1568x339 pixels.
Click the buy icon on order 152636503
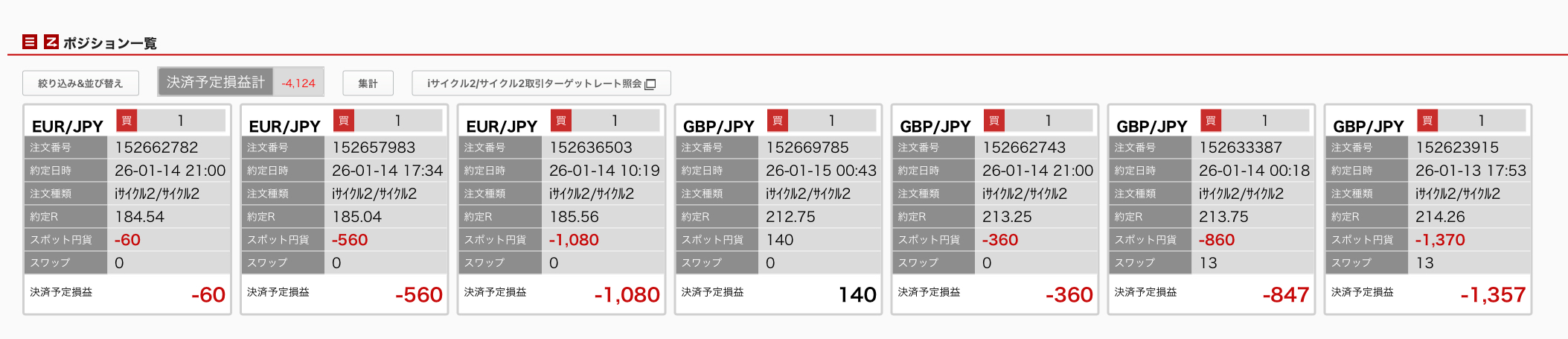[x=561, y=121]
